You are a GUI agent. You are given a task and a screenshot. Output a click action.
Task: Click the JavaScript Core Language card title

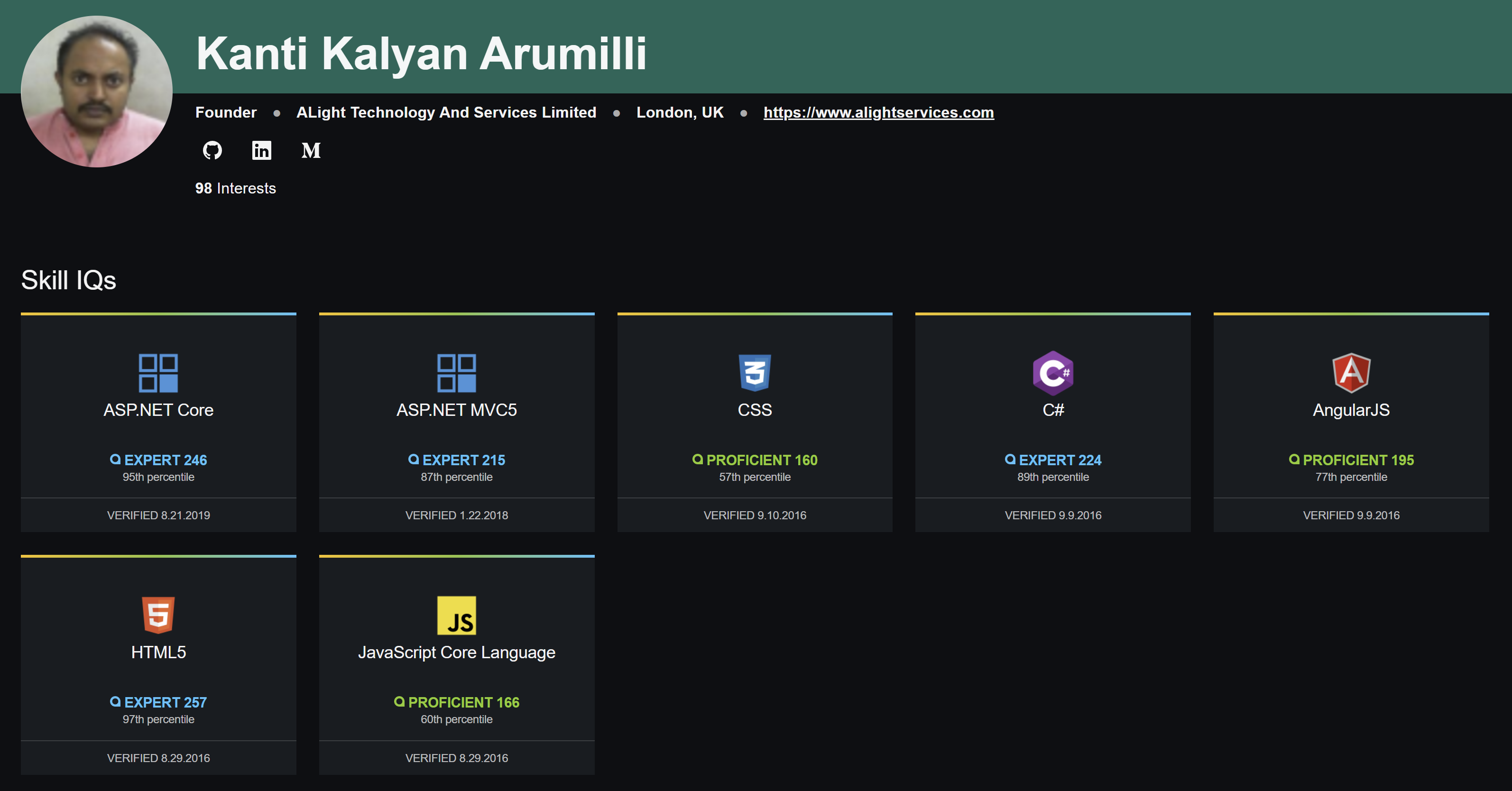[x=457, y=652]
